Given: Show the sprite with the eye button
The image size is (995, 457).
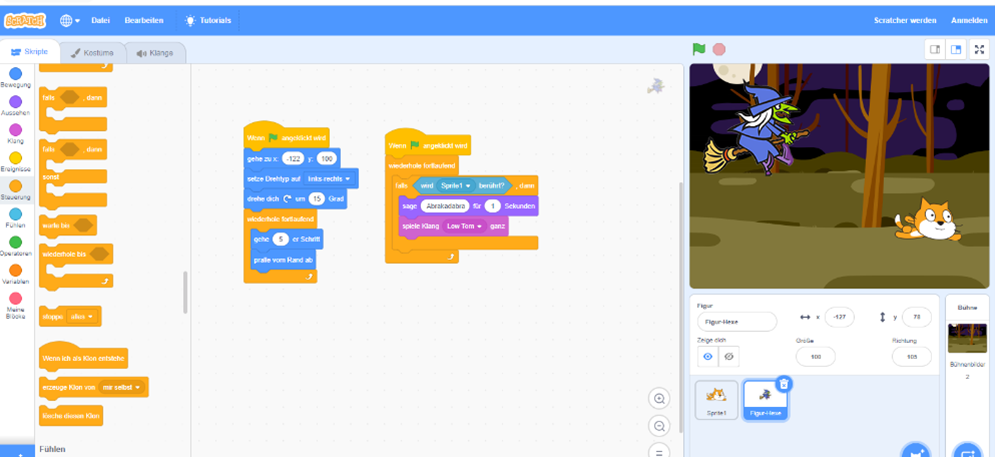Looking at the screenshot, I should (708, 357).
